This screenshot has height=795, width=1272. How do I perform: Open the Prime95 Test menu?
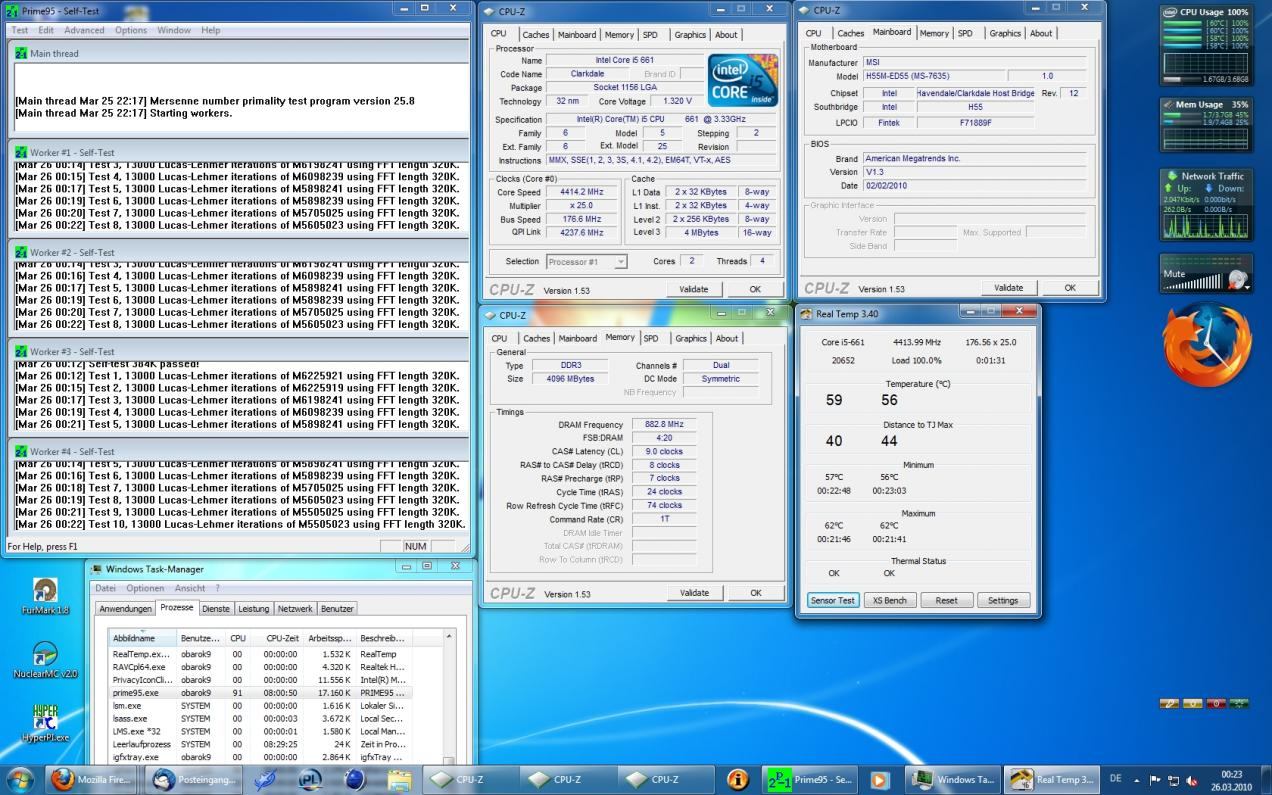pyautogui.click(x=20, y=30)
